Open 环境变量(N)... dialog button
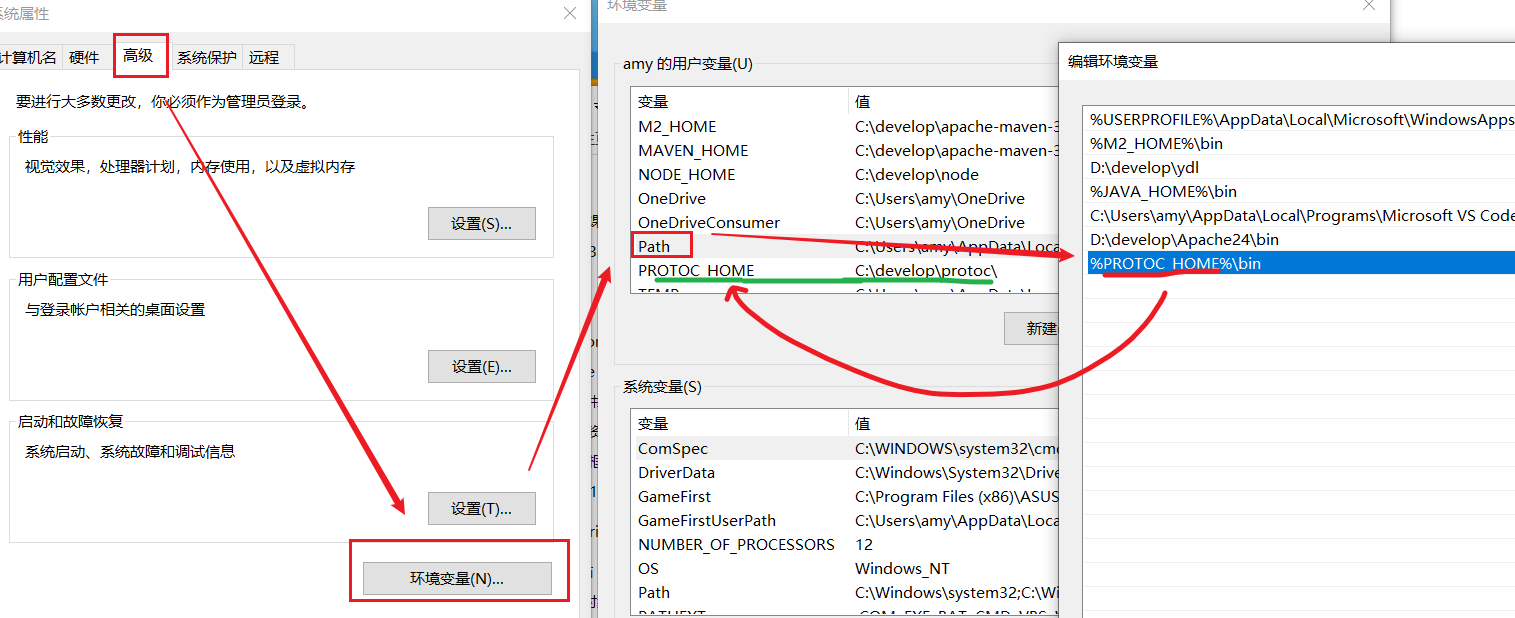This screenshot has height=618, width=1515. tap(457, 578)
